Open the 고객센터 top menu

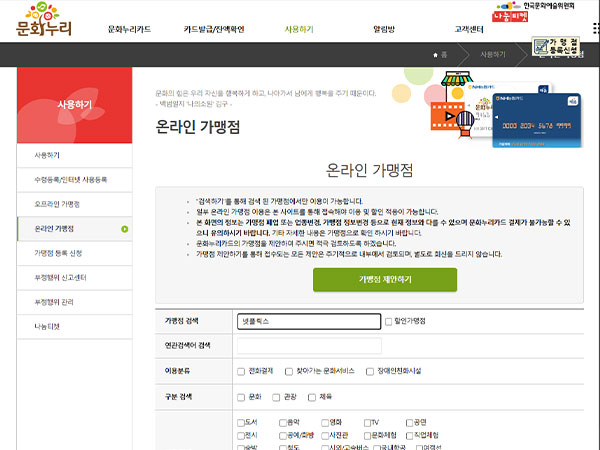pyautogui.click(x=469, y=29)
